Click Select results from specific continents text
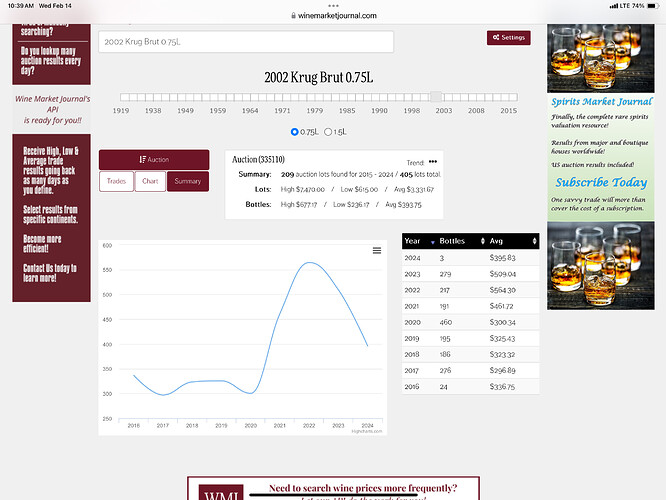This screenshot has width=666, height=500. click(x=51, y=215)
